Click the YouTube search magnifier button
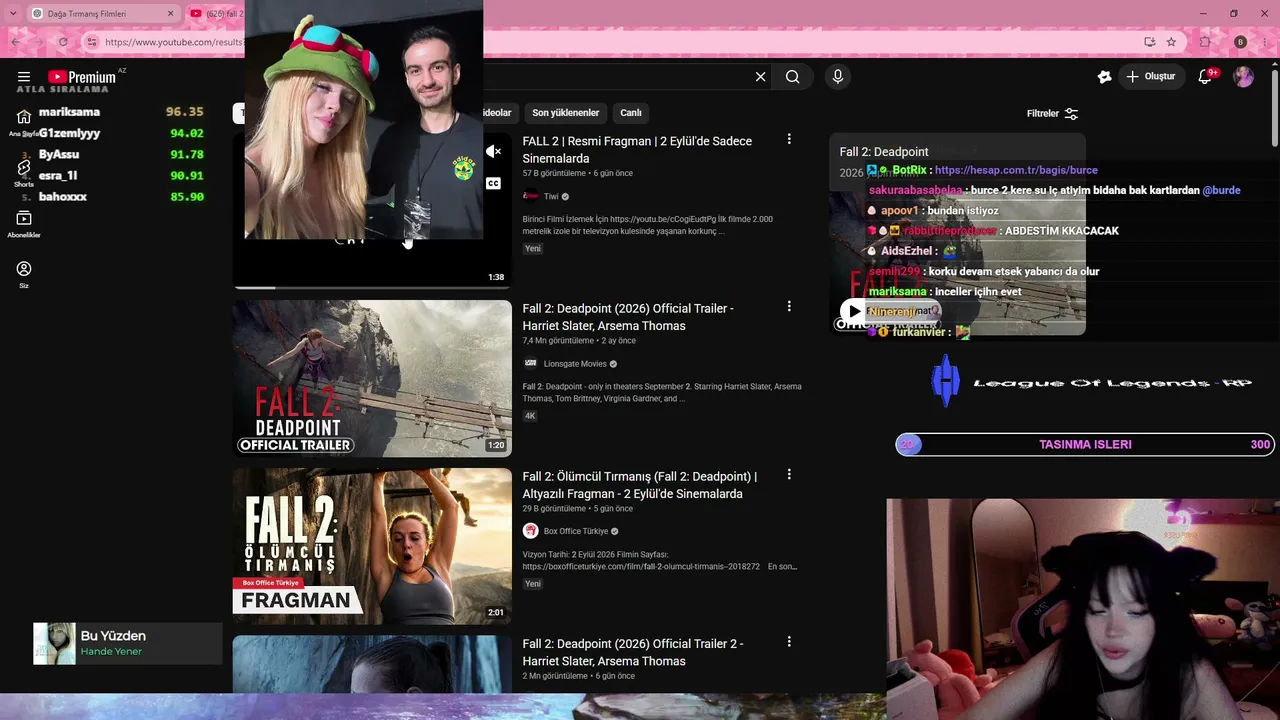This screenshot has height=720, width=1280. 793,77
